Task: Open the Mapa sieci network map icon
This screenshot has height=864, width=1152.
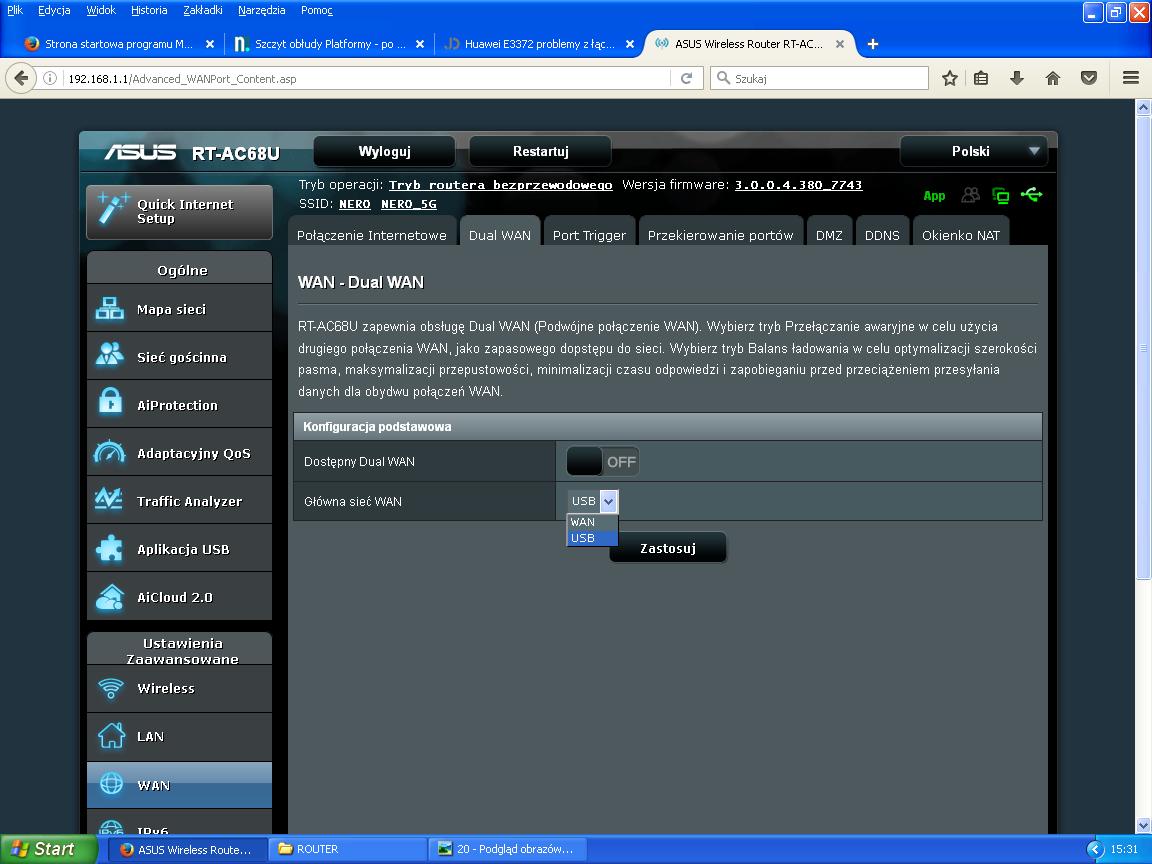Action: click(109, 309)
